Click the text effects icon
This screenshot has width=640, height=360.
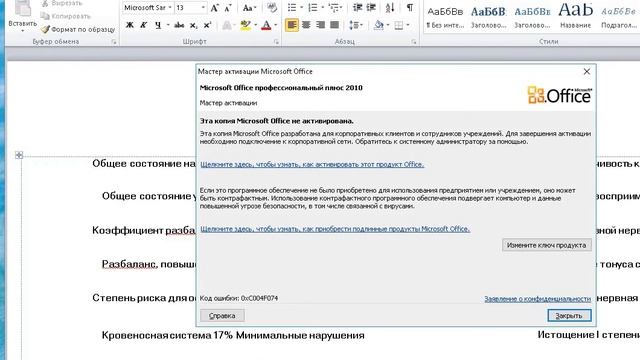227,25
